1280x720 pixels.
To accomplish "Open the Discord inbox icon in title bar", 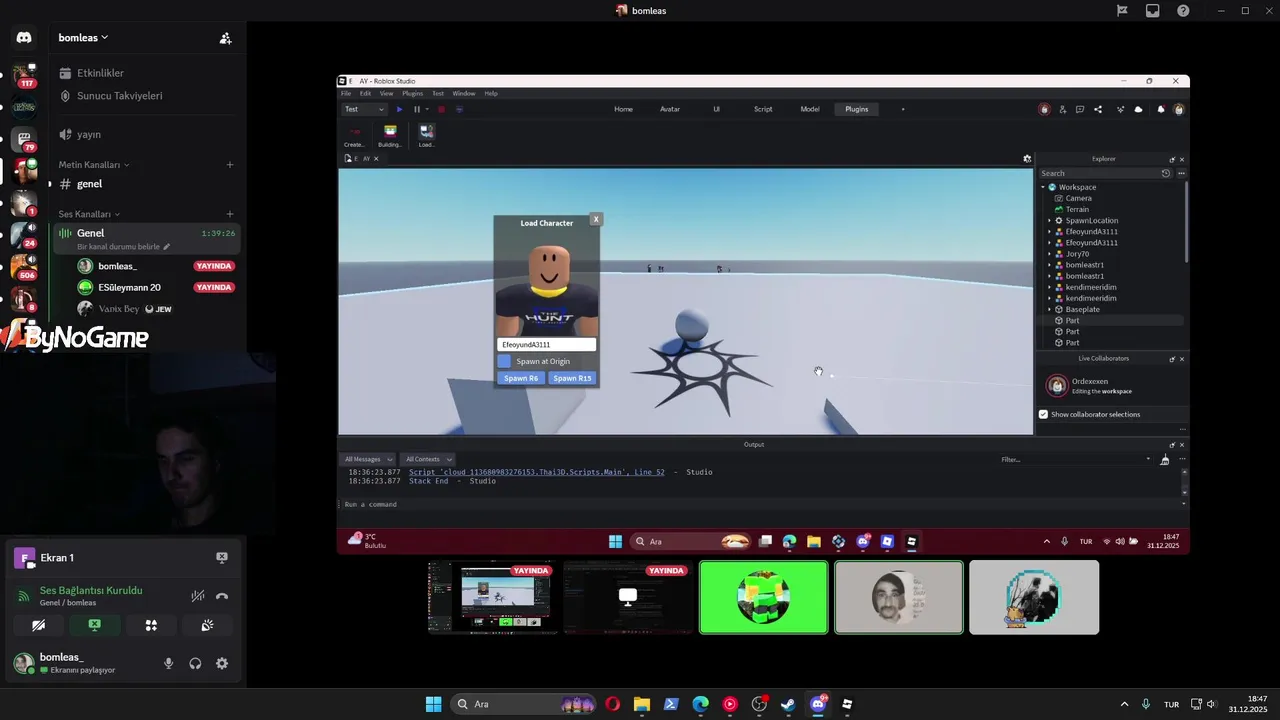I will (x=1153, y=11).
